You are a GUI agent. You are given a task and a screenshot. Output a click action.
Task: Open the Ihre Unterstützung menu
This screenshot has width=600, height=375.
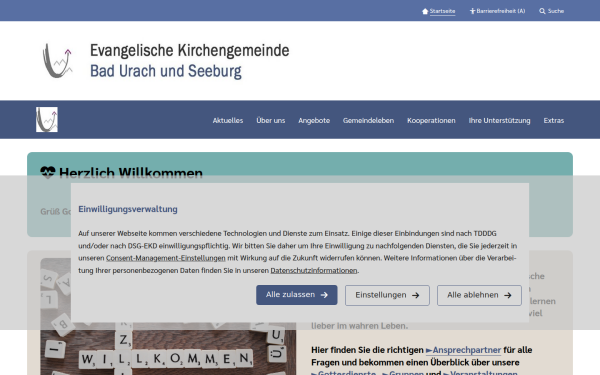tap(499, 121)
